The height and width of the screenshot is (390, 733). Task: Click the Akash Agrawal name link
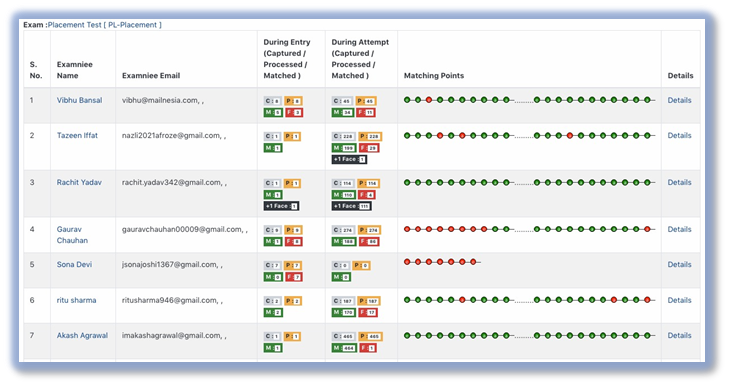82,335
